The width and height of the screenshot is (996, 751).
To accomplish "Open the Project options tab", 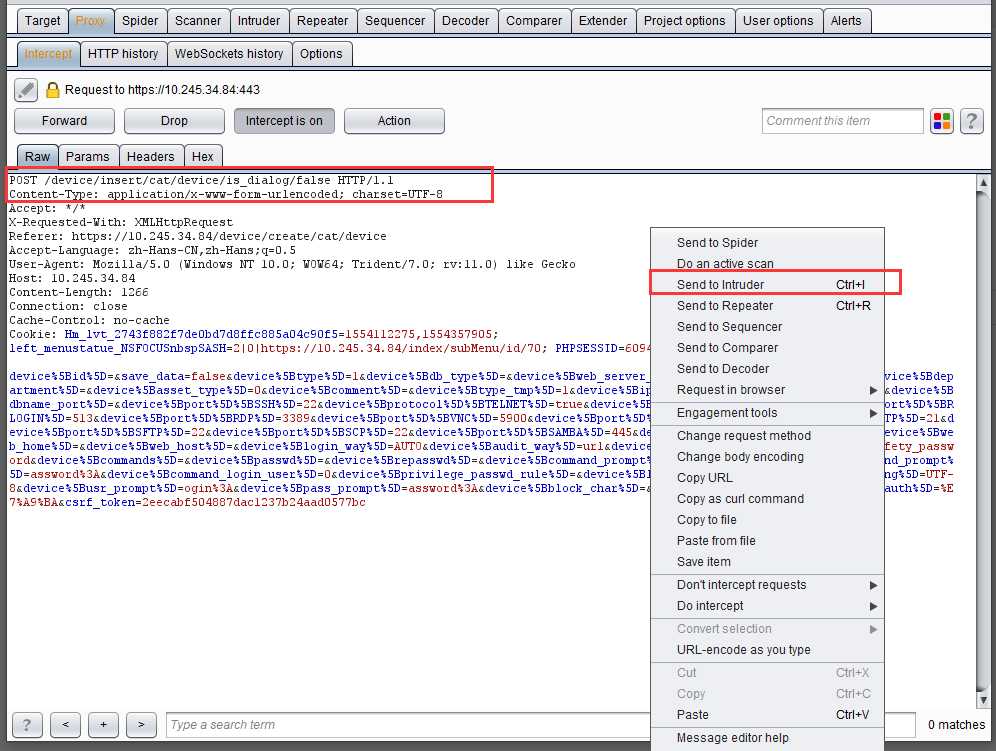I will pyautogui.click(x=685, y=21).
